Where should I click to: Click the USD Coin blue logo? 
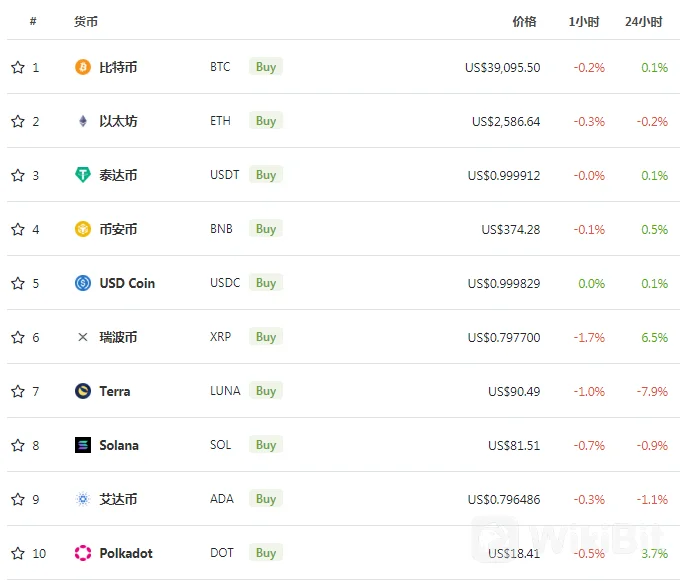point(83,283)
